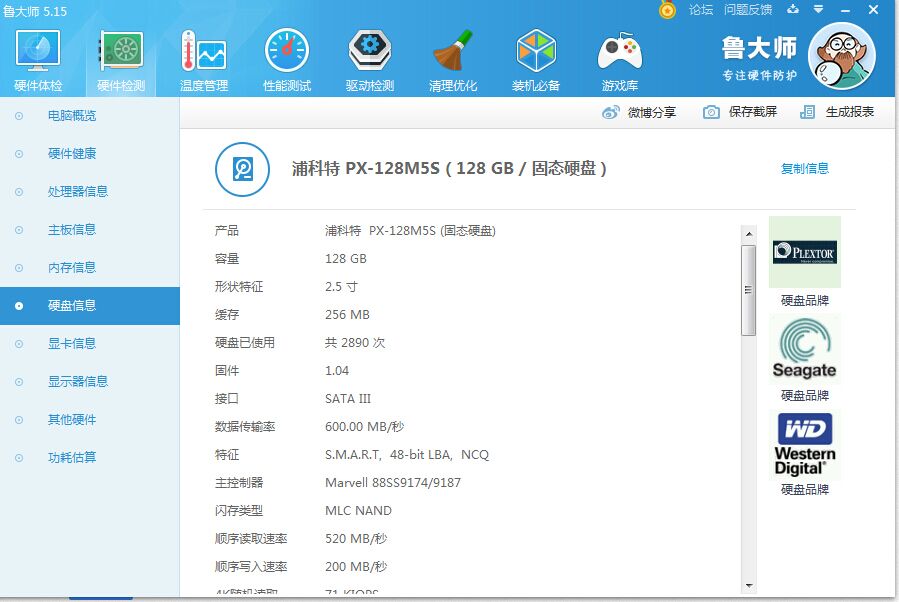Click 保存截屏 button text
The height and width of the screenshot is (602, 899).
coord(753,112)
